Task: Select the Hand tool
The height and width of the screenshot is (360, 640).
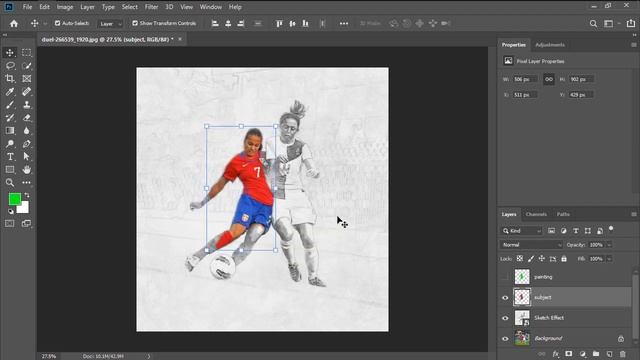Action: pyautogui.click(x=27, y=169)
